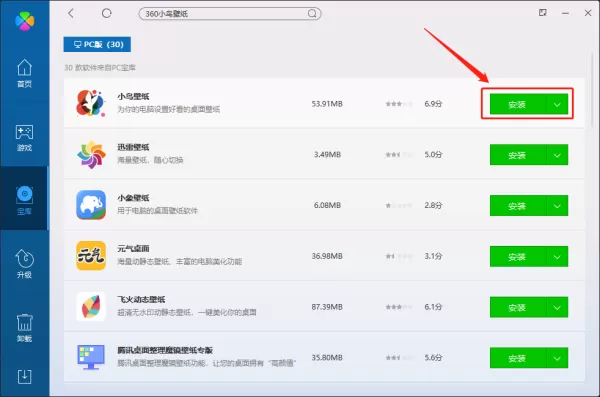Screen dimensions: 600x397
Task: Install 元气桌面
Action: click(517, 256)
